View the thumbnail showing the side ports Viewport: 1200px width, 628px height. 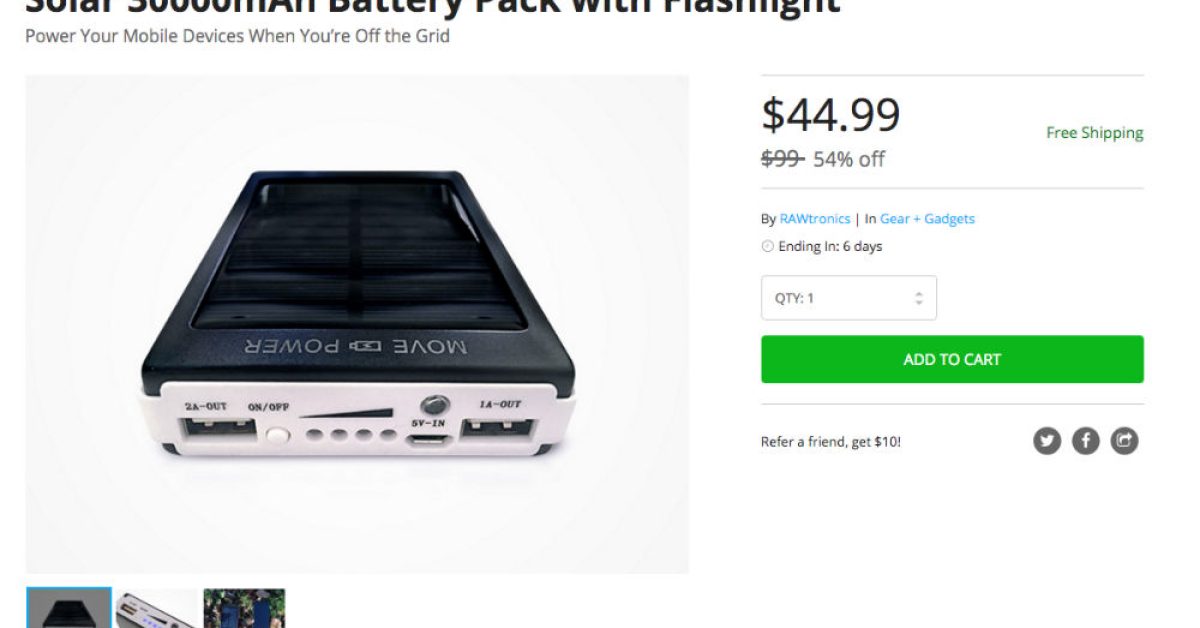[156, 609]
